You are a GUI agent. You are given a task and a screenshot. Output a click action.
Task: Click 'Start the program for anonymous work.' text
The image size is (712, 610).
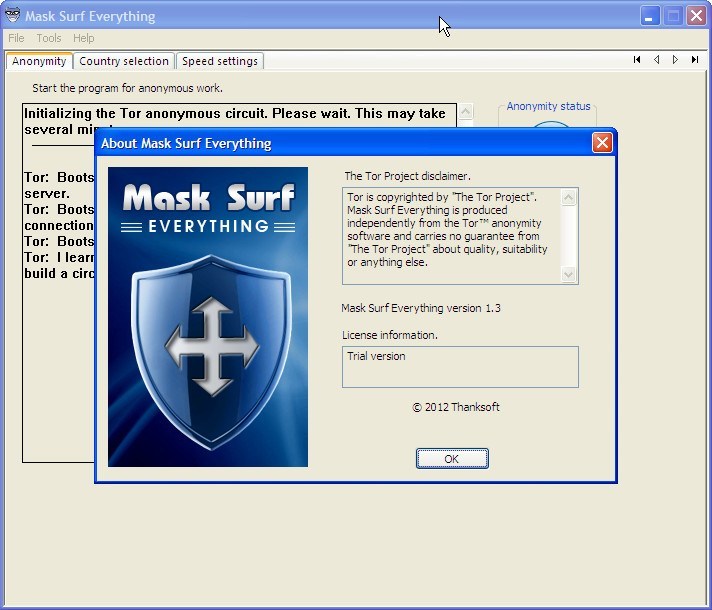pos(128,88)
